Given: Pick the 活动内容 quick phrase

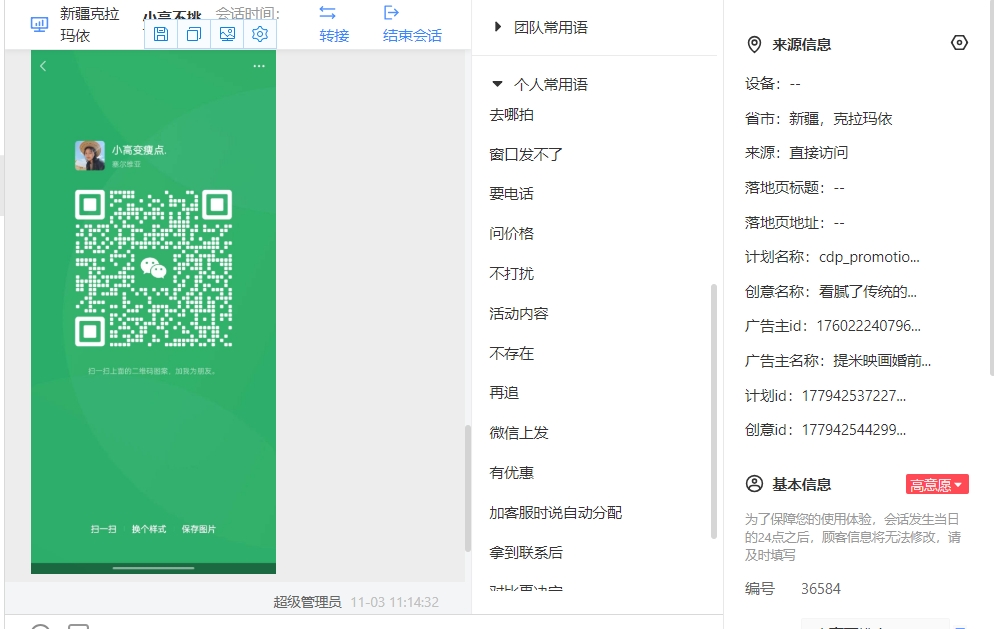Looking at the screenshot, I should pos(519,313).
